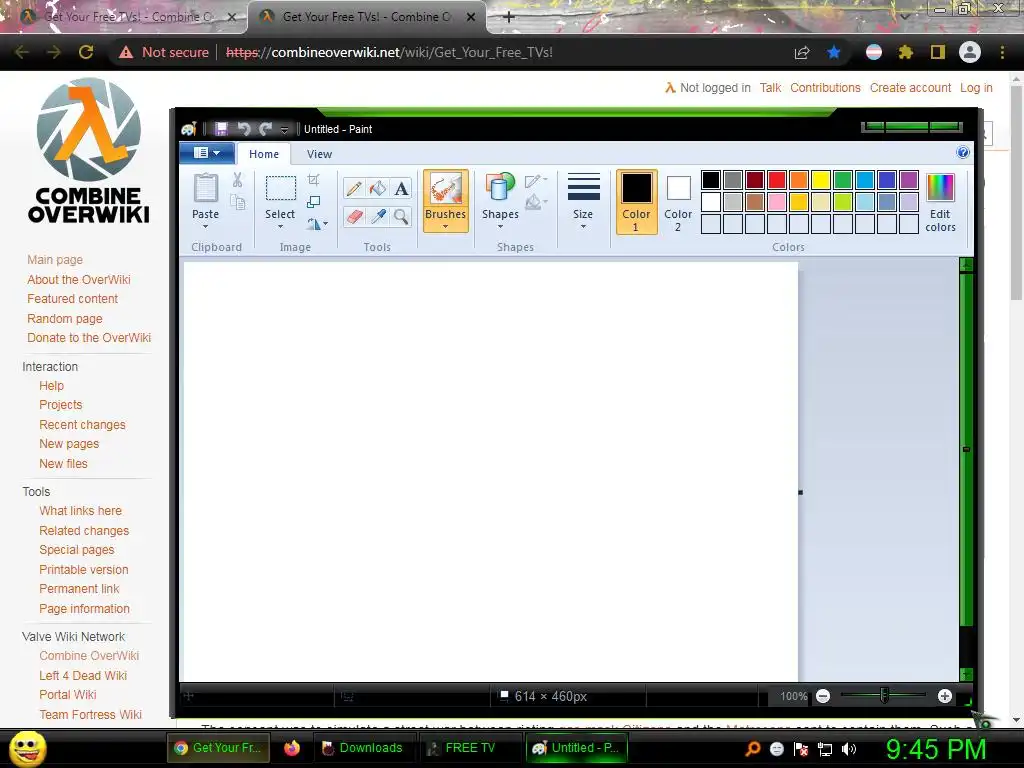Select the Pencil tool in Paint
Image resolution: width=1024 pixels, height=768 pixels.
(x=354, y=189)
